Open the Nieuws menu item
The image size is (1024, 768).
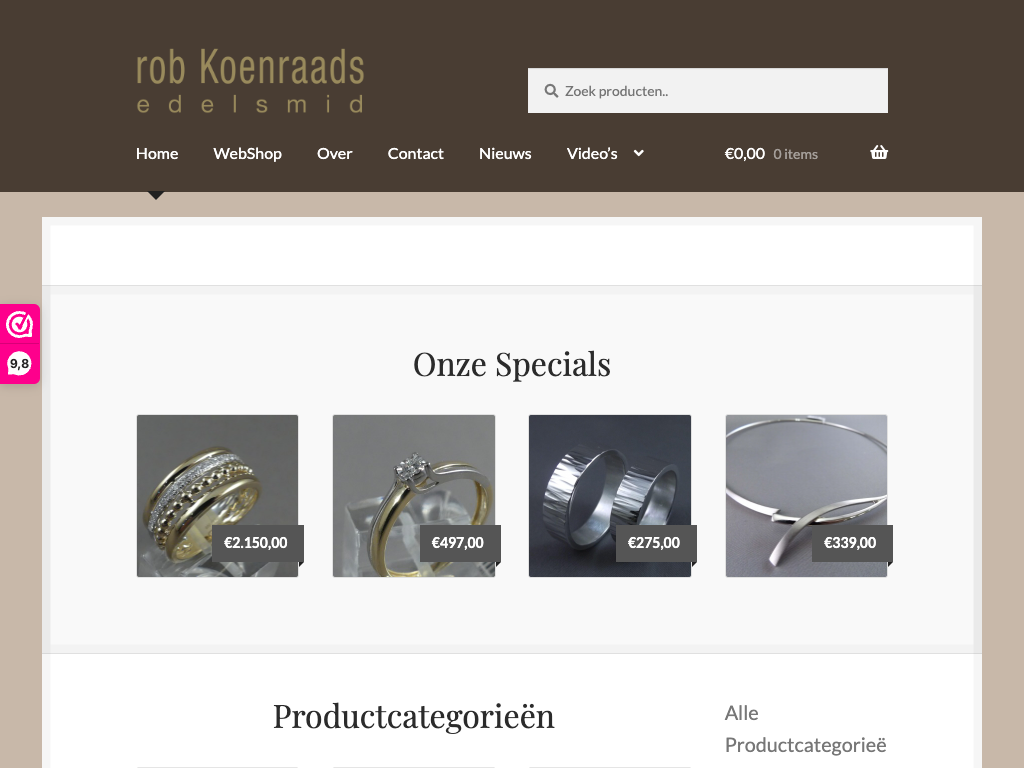coord(505,153)
